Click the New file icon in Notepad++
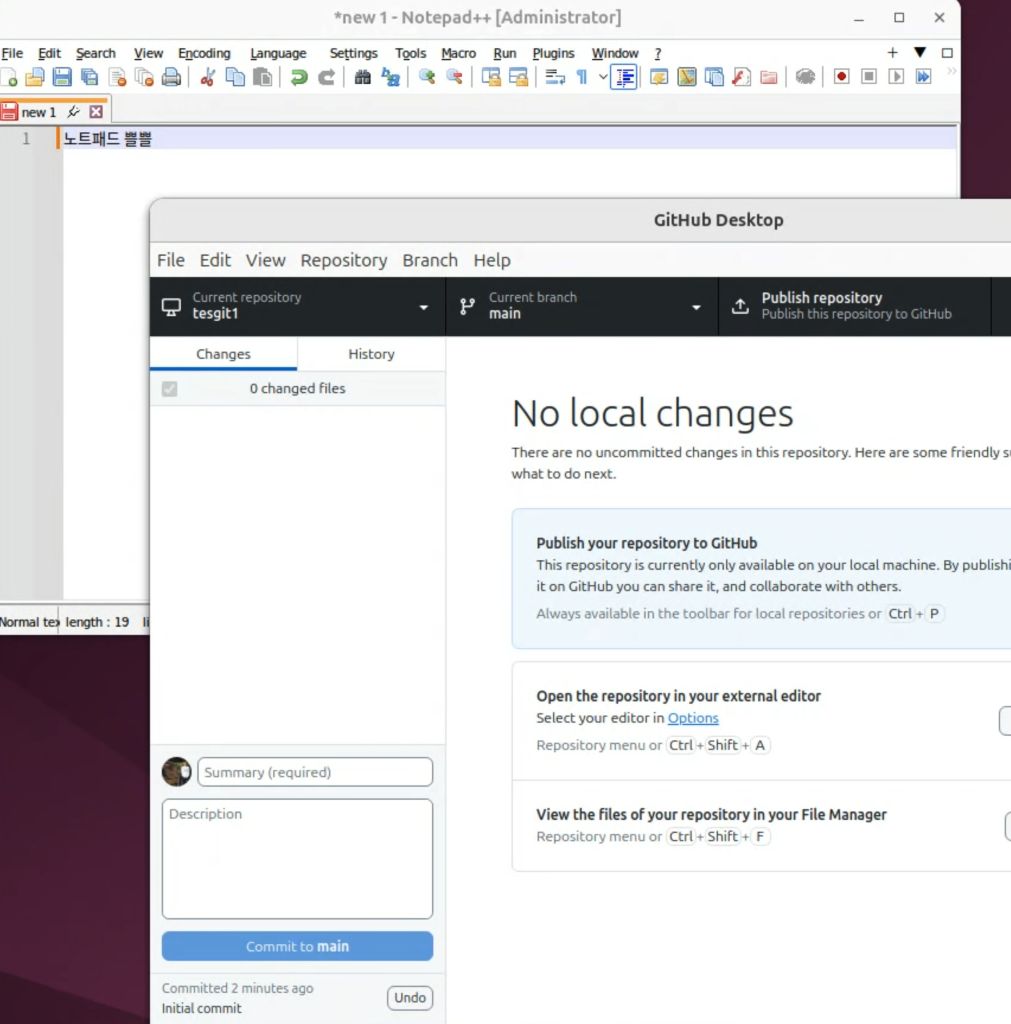 coord(9,77)
